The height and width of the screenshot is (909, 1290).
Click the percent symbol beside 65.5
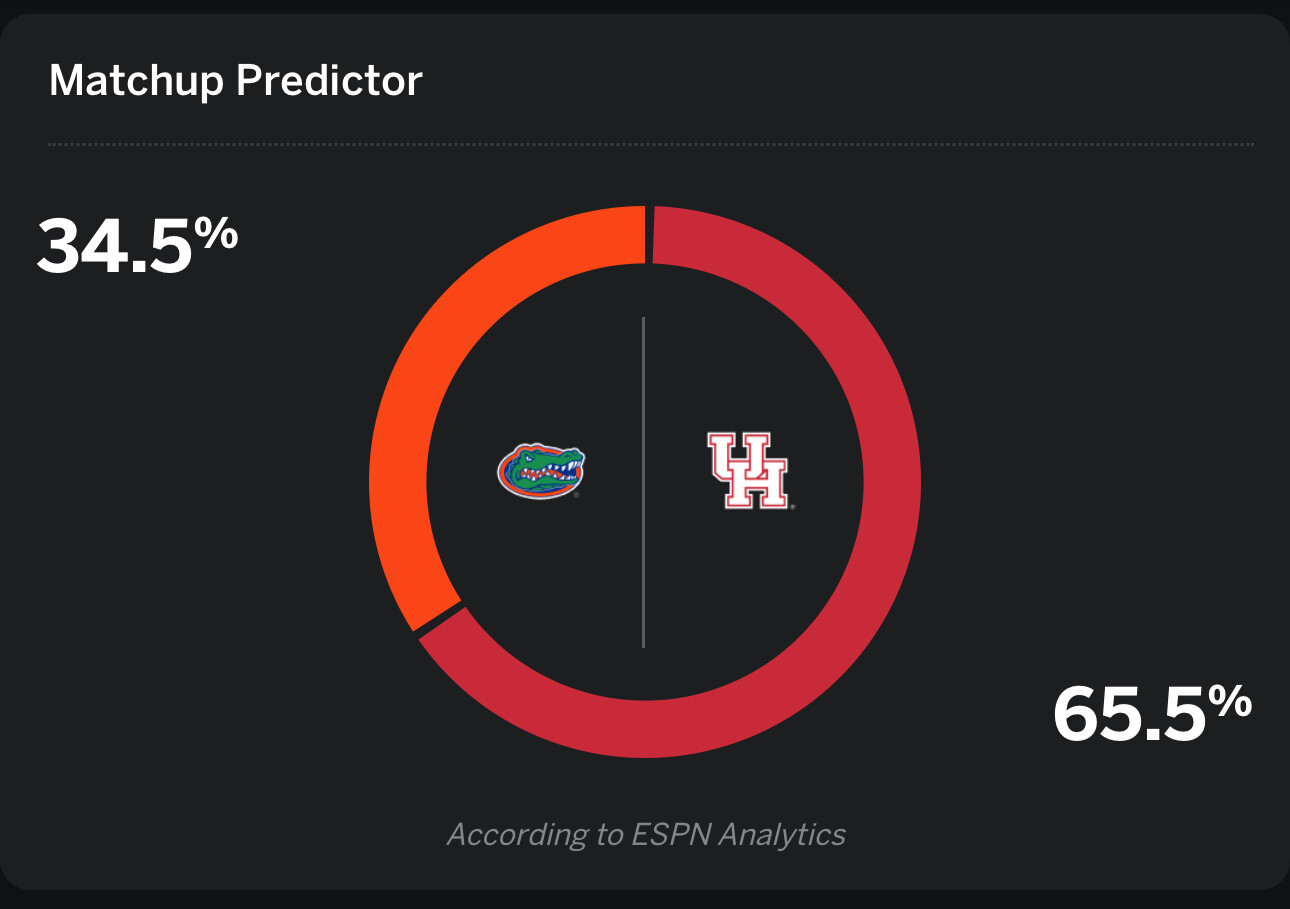click(1230, 703)
